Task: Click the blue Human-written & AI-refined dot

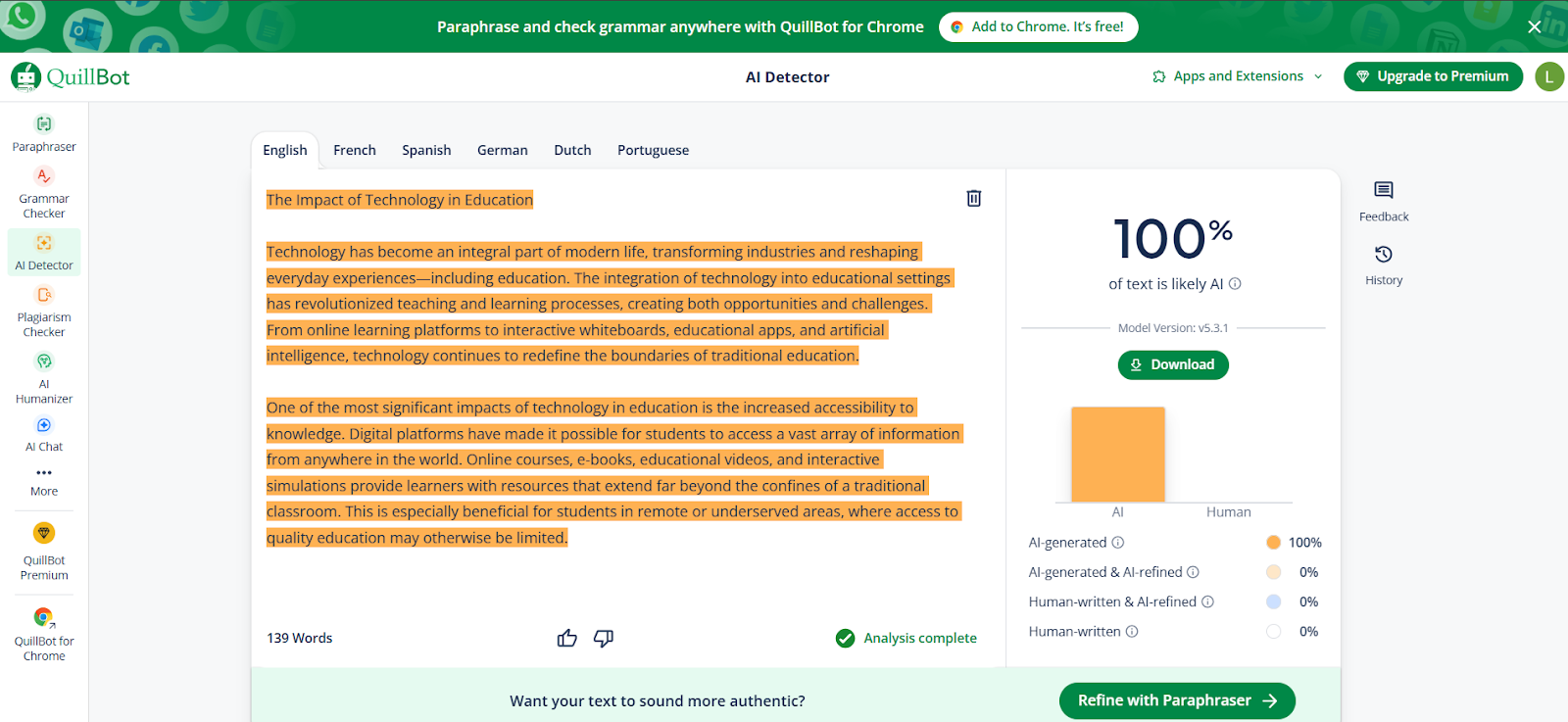Action: 1273,602
